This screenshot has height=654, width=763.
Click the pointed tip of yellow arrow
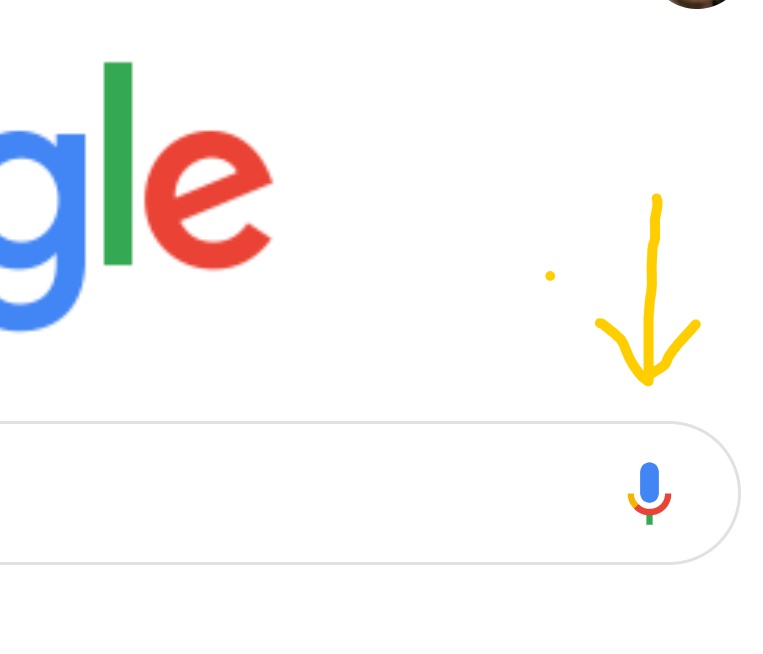pos(648,381)
